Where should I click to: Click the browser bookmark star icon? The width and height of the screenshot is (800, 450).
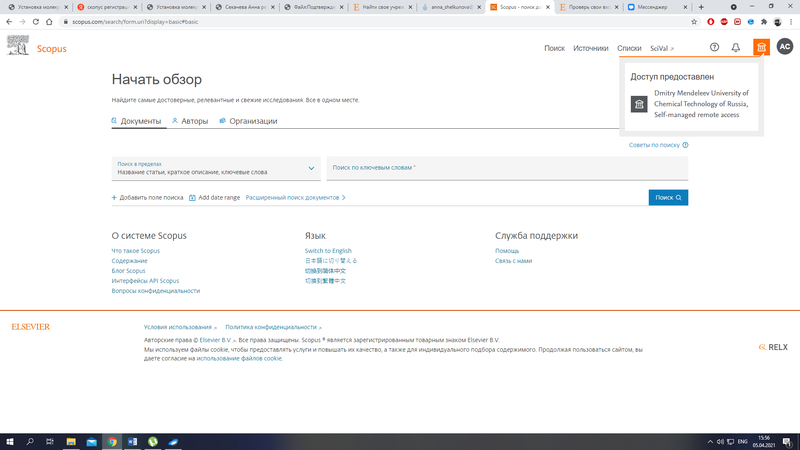click(694, 20)
